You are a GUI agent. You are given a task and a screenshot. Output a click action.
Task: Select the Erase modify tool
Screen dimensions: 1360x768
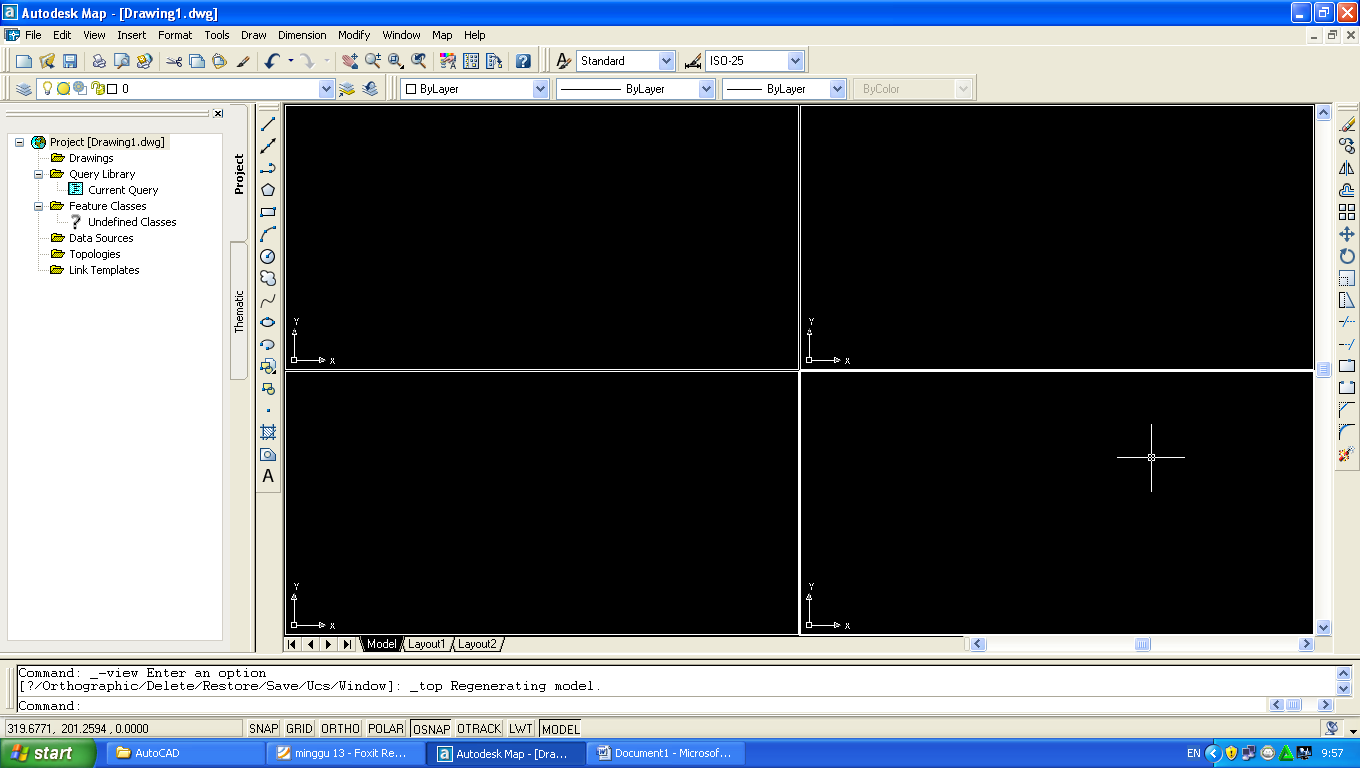click(x=1347, y=124)
